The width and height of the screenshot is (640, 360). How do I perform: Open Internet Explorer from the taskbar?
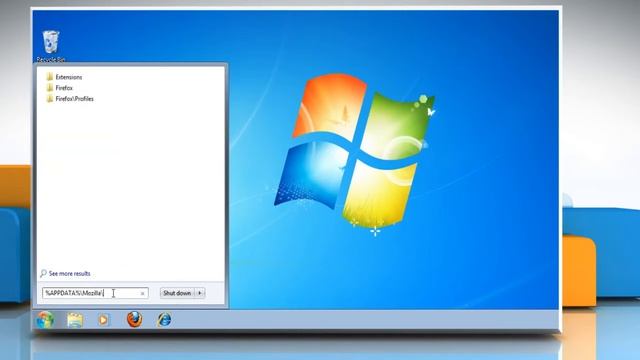click(x=164, y=320)
